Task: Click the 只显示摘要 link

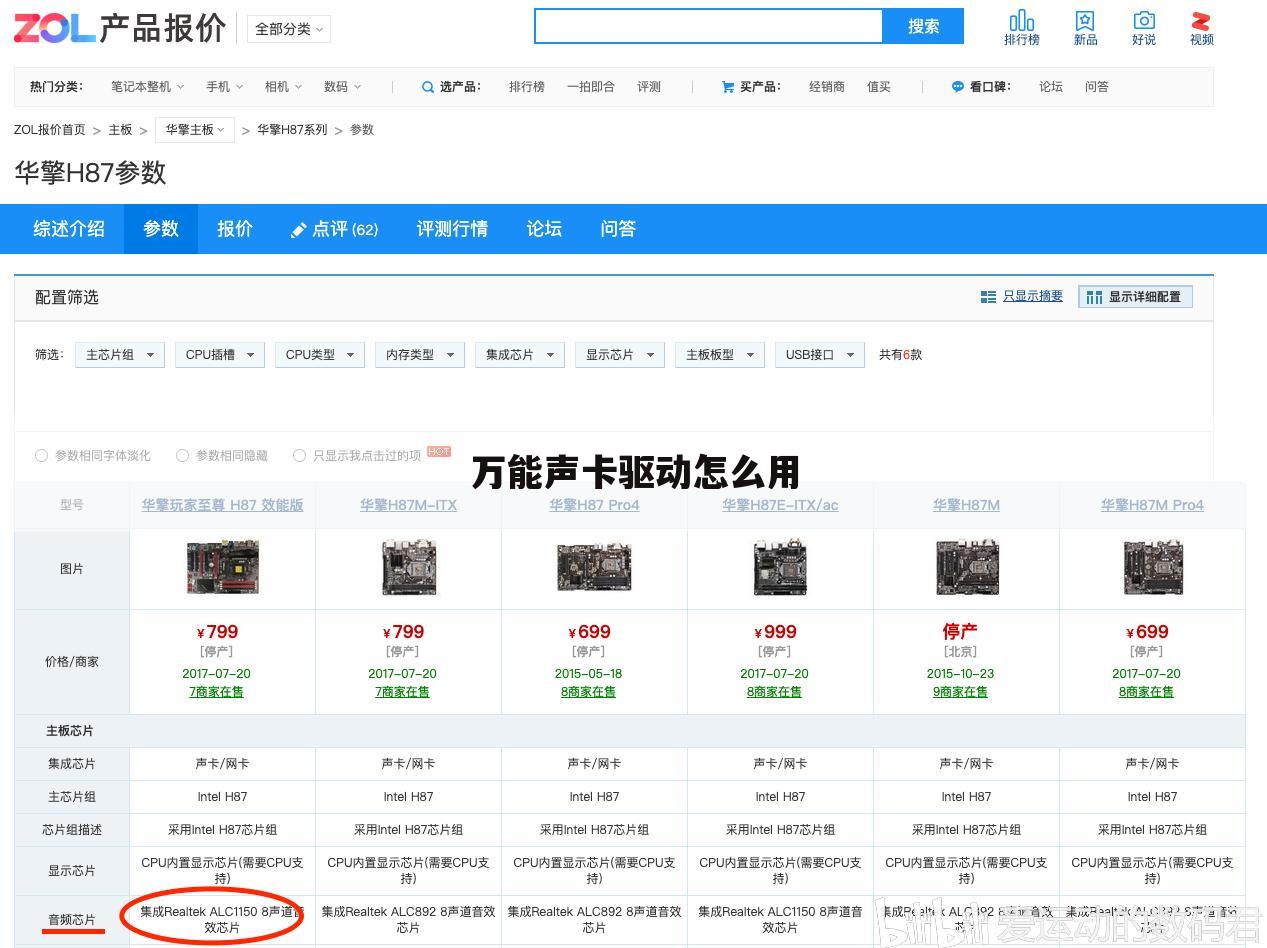Action: pos(1033,297)
